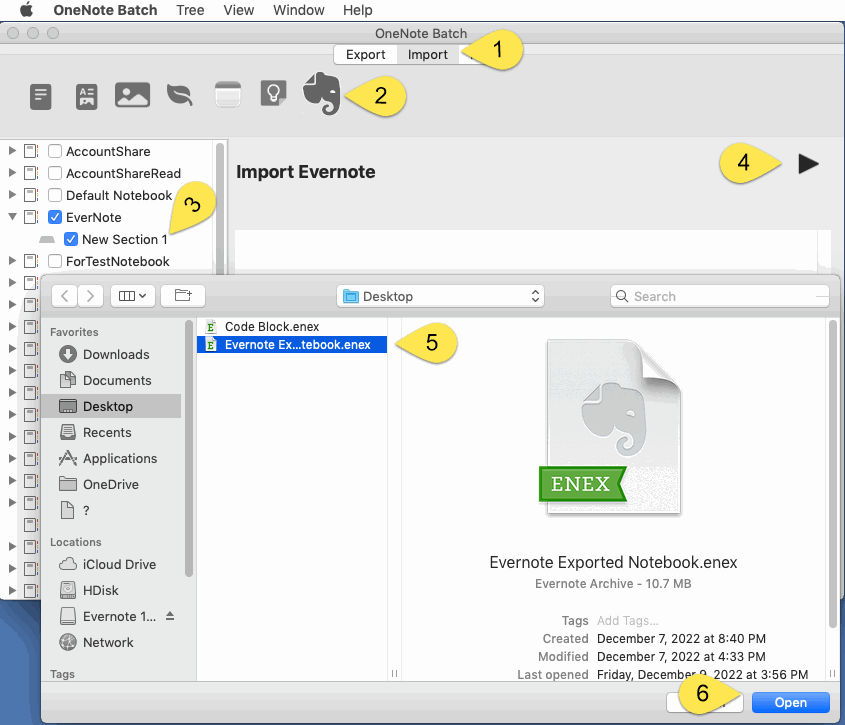This screenshot has height=725, width=845.
Task: Disable the New Section 1 checkbox
Action: click(70, 239)
